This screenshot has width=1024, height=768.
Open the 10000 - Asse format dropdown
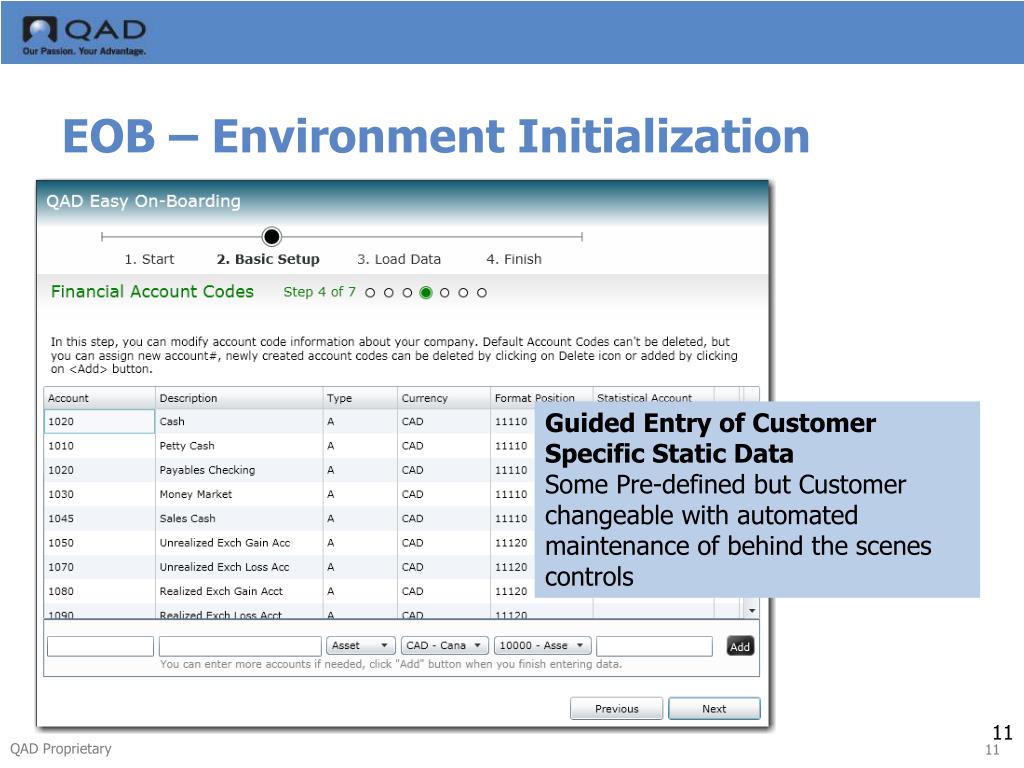coord(542,645)
